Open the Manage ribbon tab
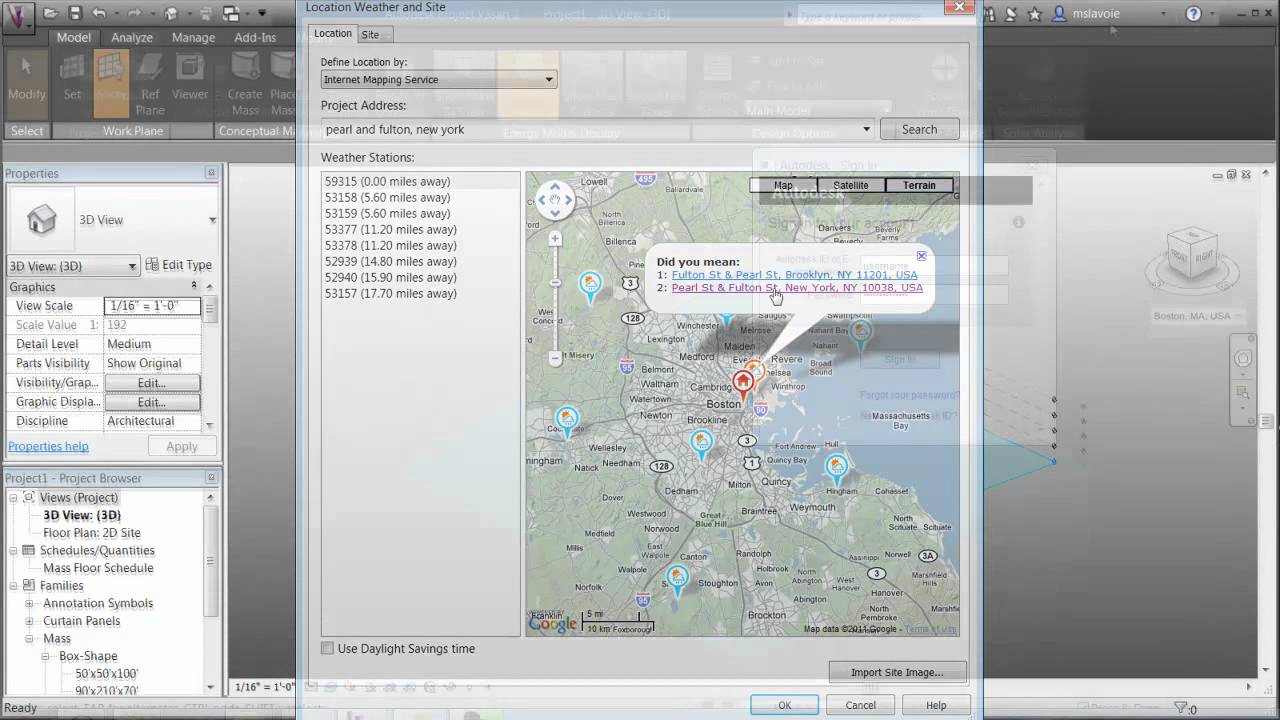The image size is (1280, 720). (x=193, y=37)
